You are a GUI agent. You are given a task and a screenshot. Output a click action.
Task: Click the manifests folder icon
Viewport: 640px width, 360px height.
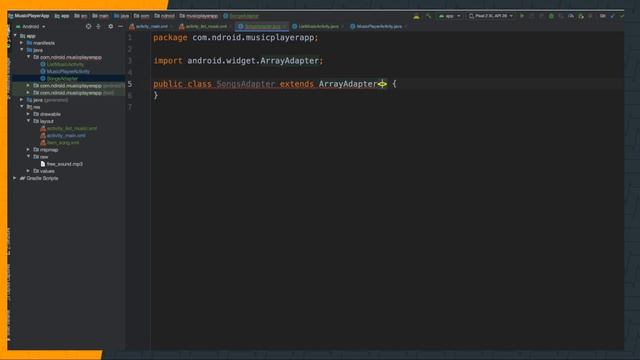click(x=29, y=43)
